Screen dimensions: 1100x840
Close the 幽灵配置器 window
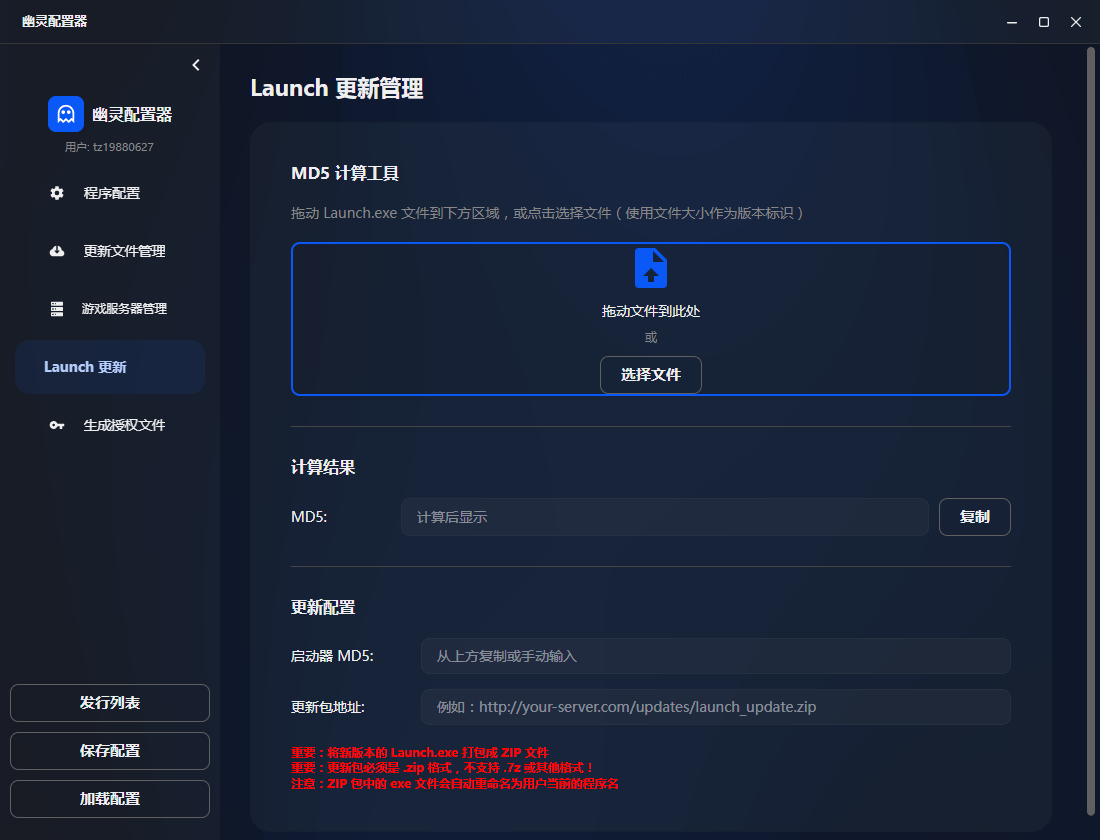pyautogui.click(x=1076, y=21)
